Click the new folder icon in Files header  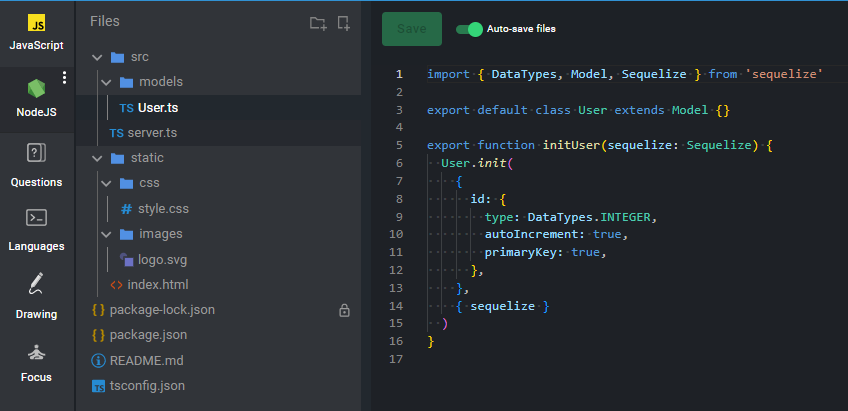318,23
